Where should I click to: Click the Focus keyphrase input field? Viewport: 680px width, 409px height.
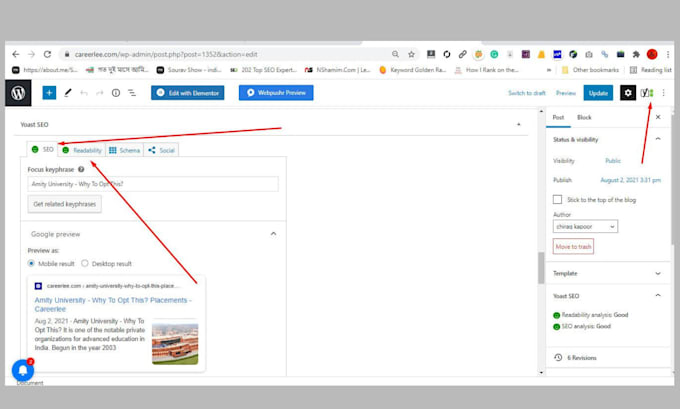coord(153,184)
